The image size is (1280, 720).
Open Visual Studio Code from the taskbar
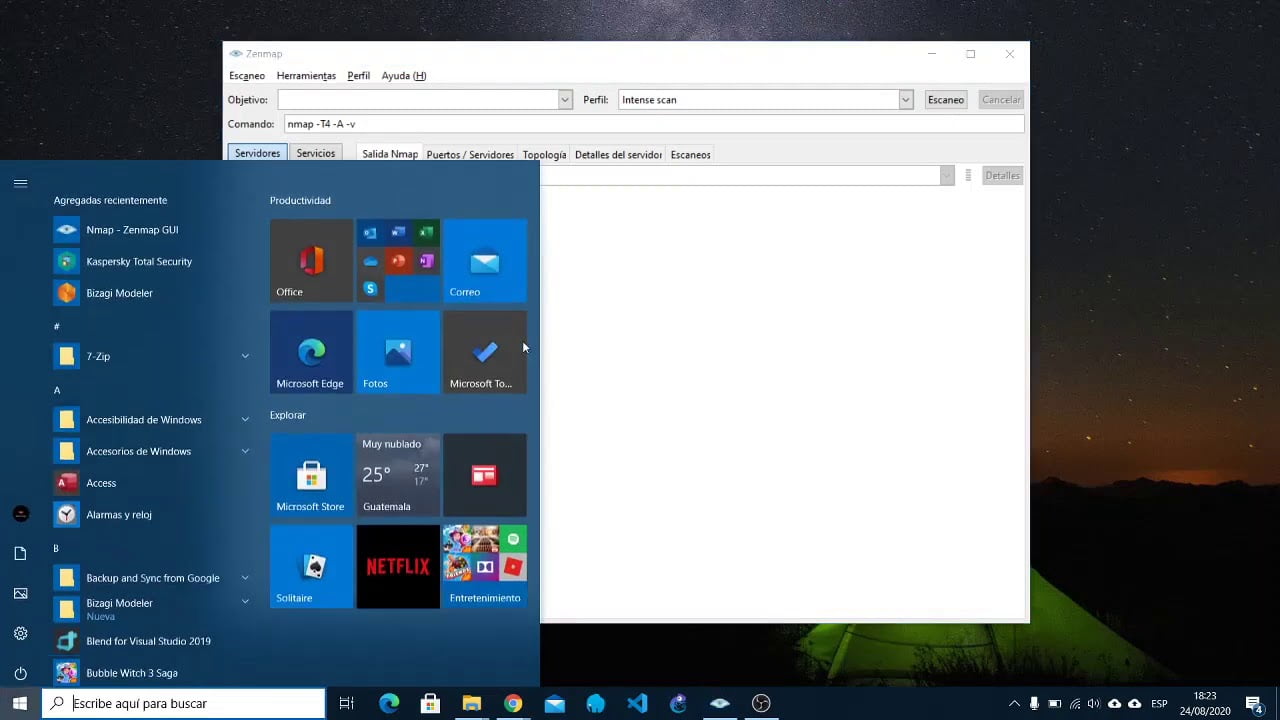point(637,703)
